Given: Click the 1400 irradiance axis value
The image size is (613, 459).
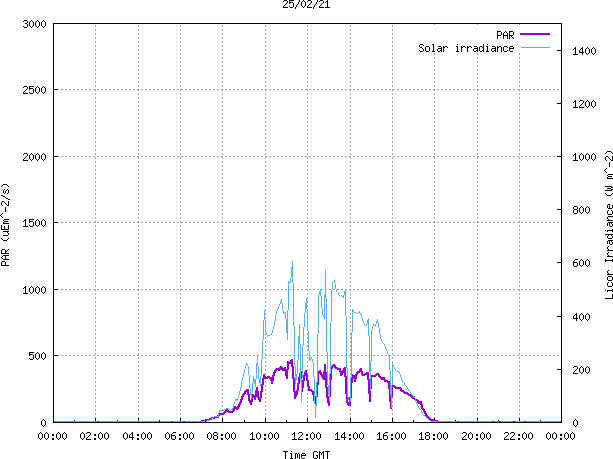Looking at the screenshot, I should (584, 51).
